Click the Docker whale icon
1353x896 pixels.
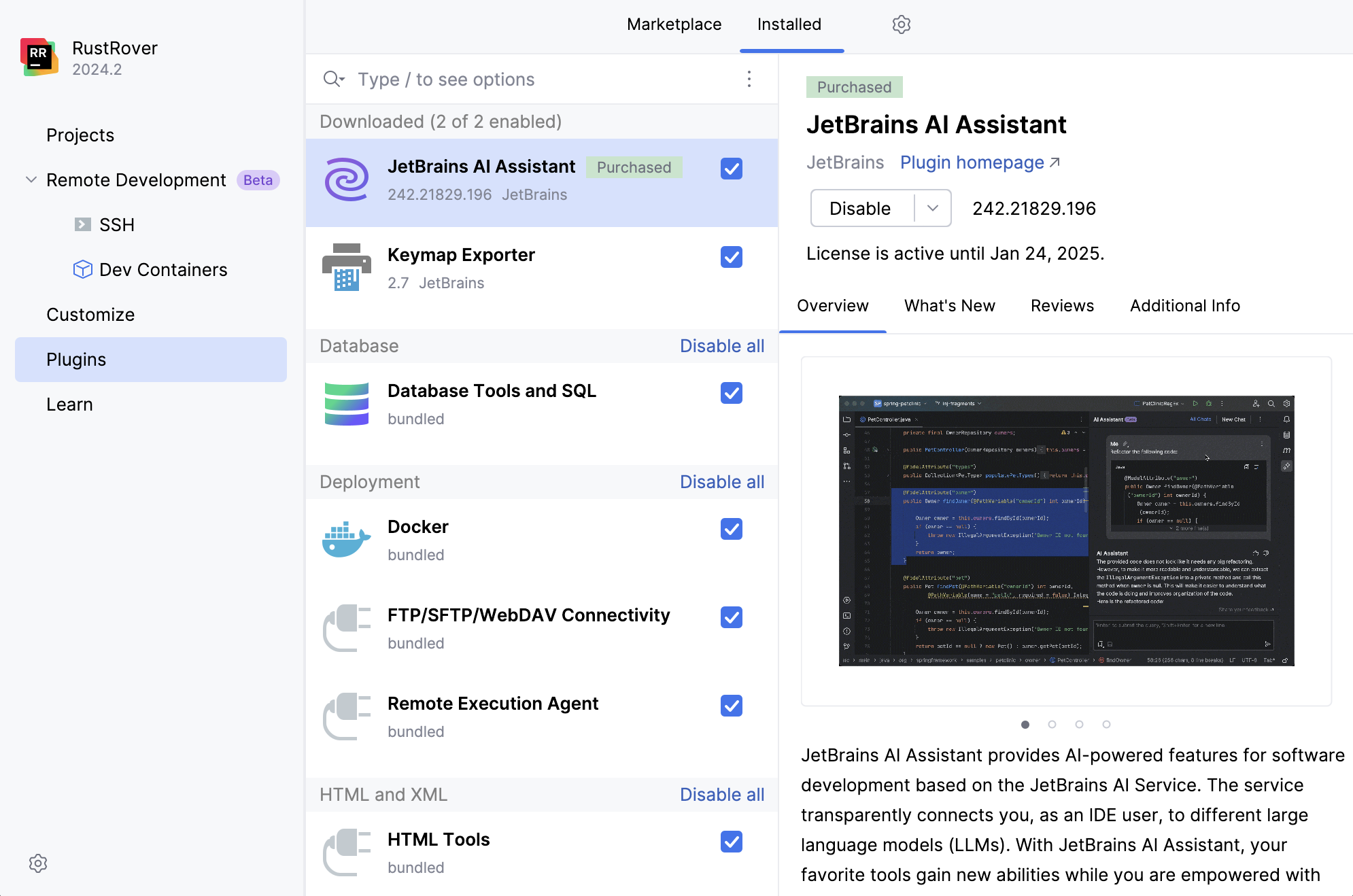347,539
